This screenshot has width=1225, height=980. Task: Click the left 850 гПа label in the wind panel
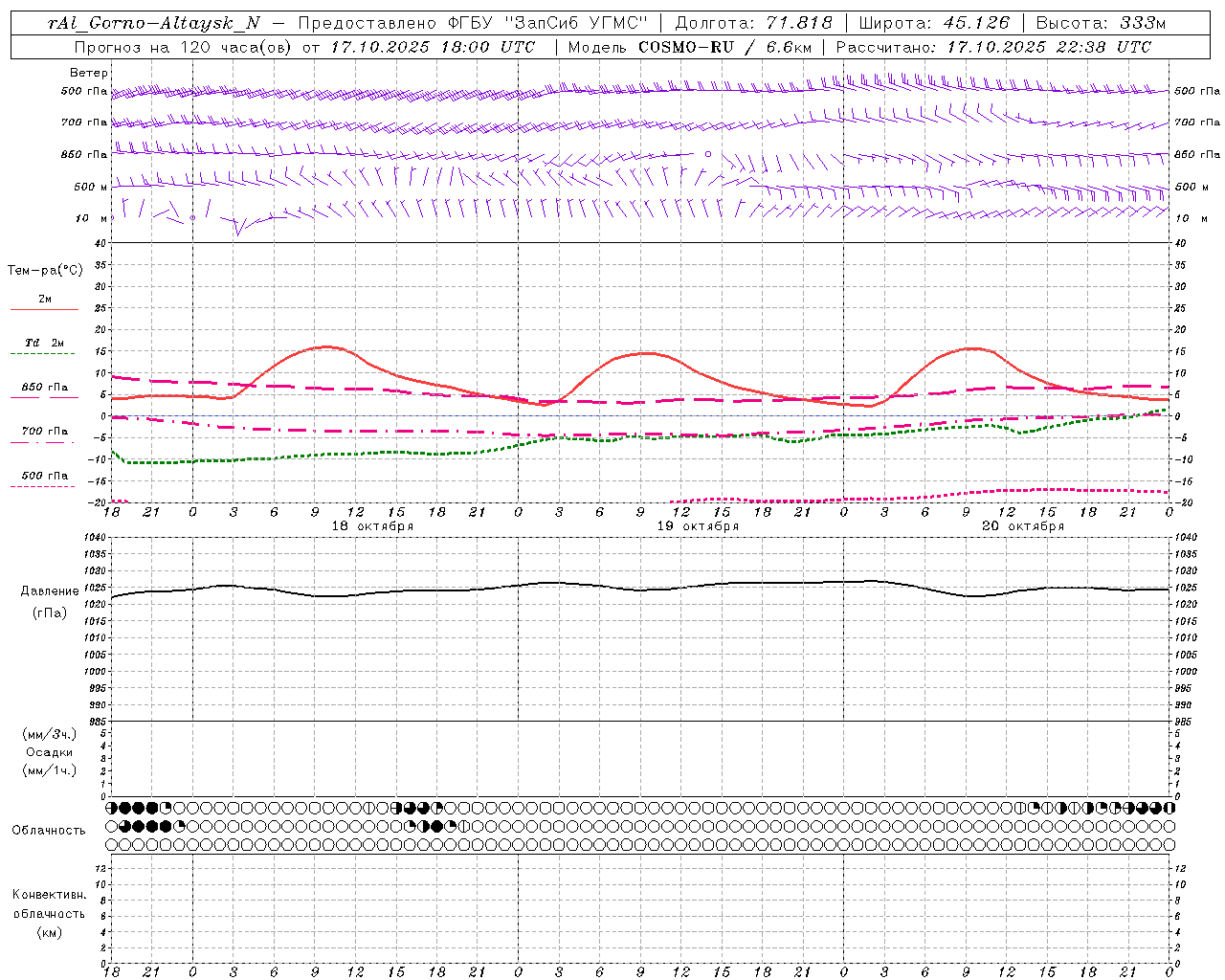[x=84, y=154]
